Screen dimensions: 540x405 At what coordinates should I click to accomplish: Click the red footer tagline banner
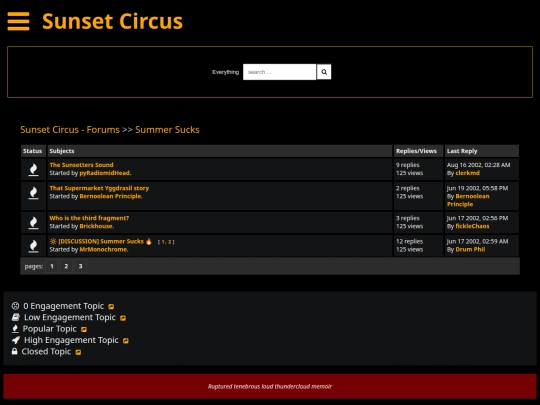[270, 386]
